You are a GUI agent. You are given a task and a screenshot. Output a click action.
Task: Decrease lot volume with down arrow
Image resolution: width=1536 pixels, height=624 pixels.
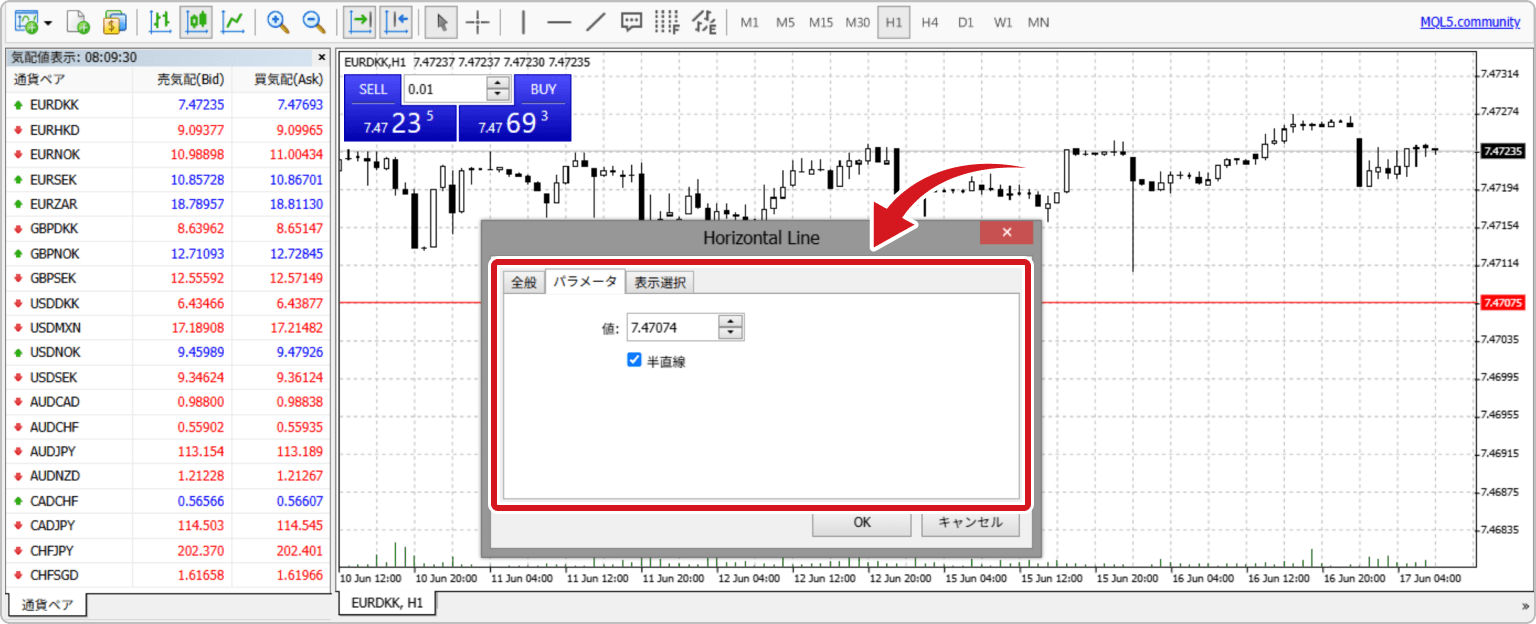498,95
